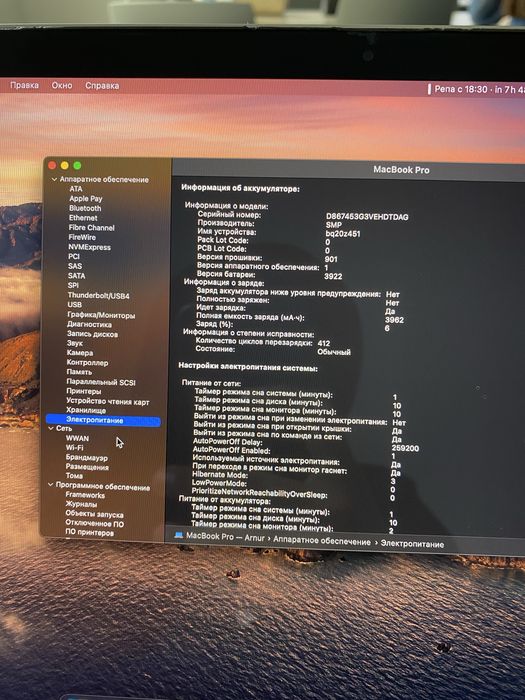Click full charge capacity value 3962
This screenshot has height=700, width=525.
click(x=394, y=320)
